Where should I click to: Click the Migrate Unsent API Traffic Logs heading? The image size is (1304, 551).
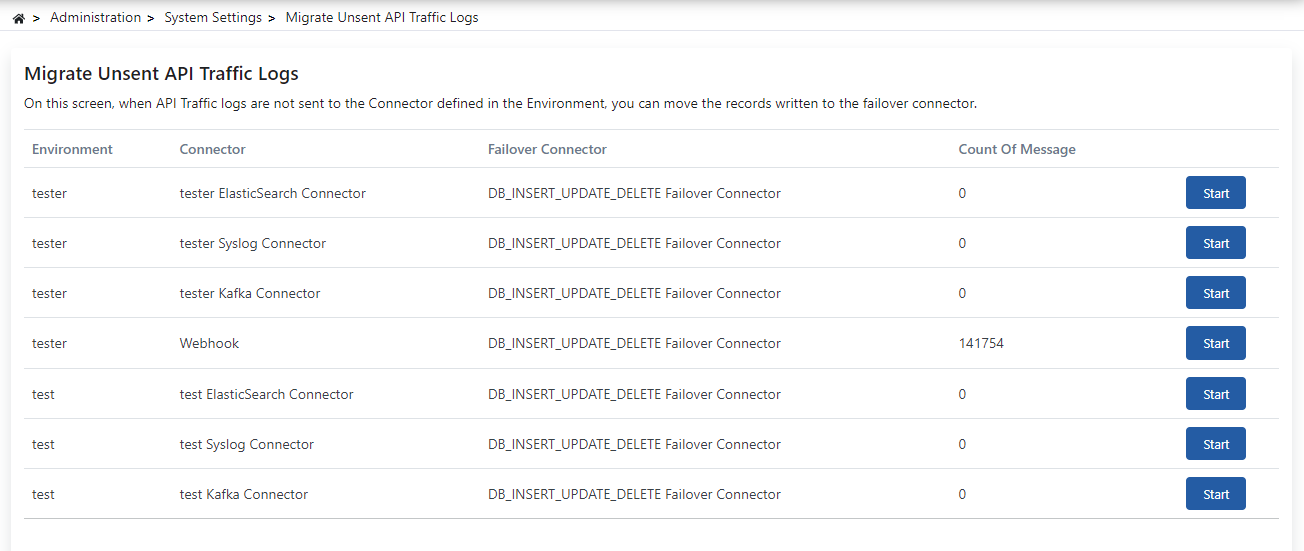[x=161, y=74]
